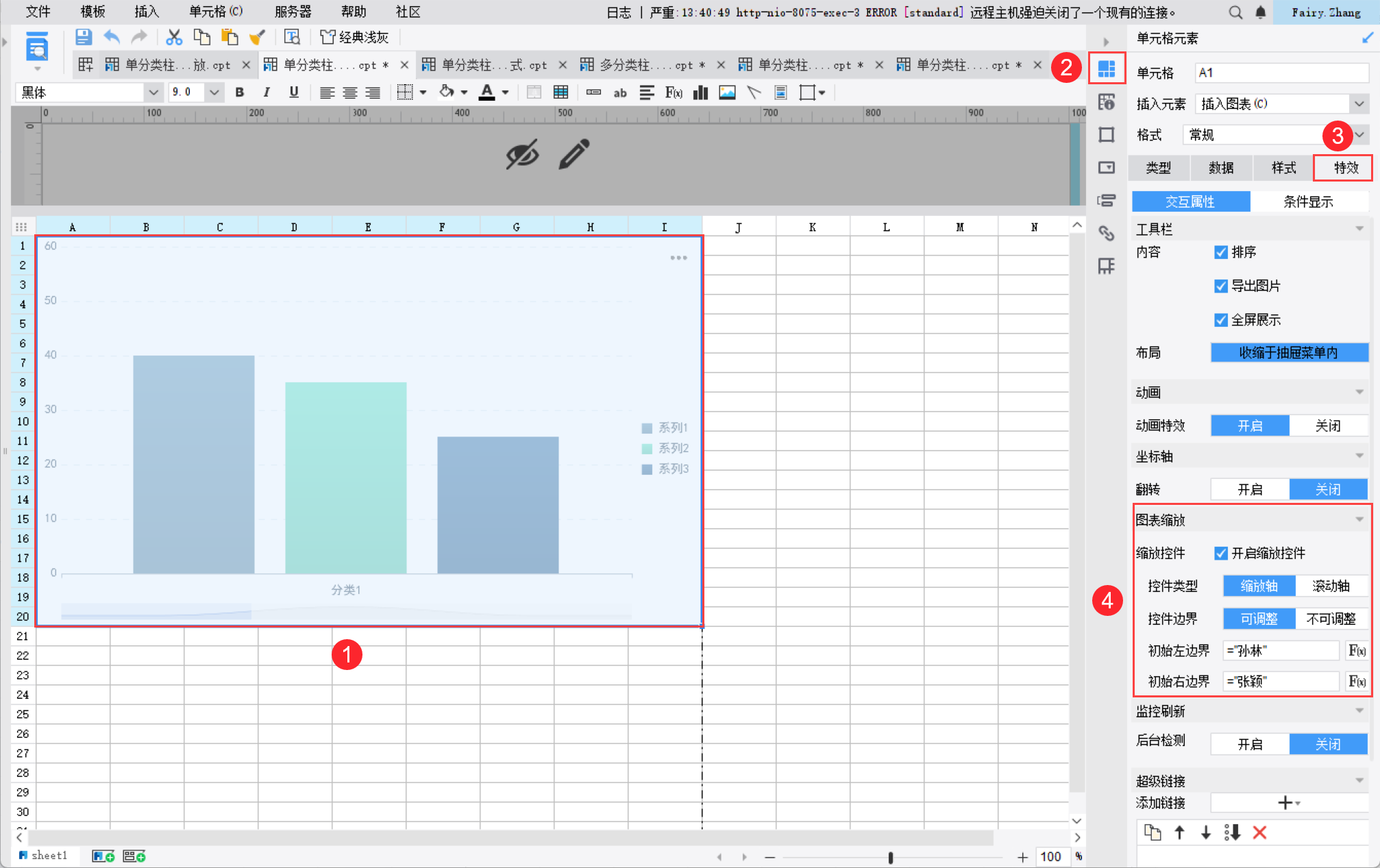Click the insert chart toolbar icon
Screen dimensions: 1380x868
click(x=700, y=92)
